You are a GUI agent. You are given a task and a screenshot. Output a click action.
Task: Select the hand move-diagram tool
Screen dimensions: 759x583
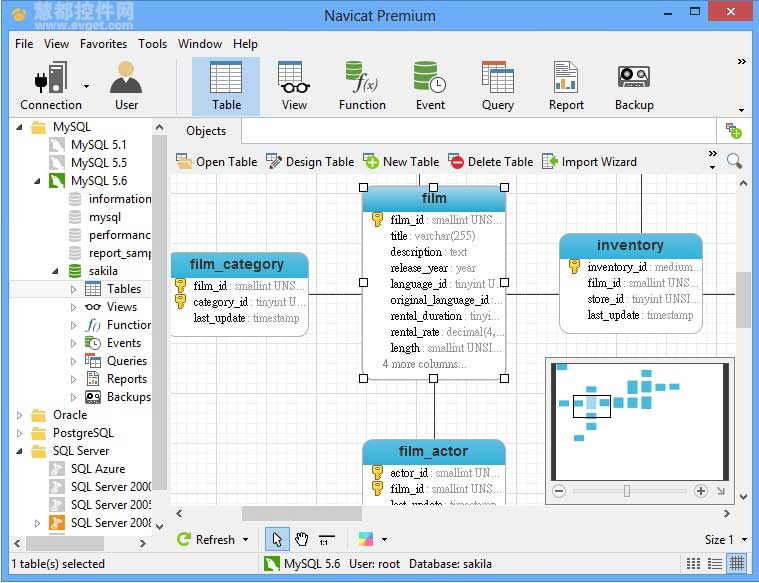point(302,539)
